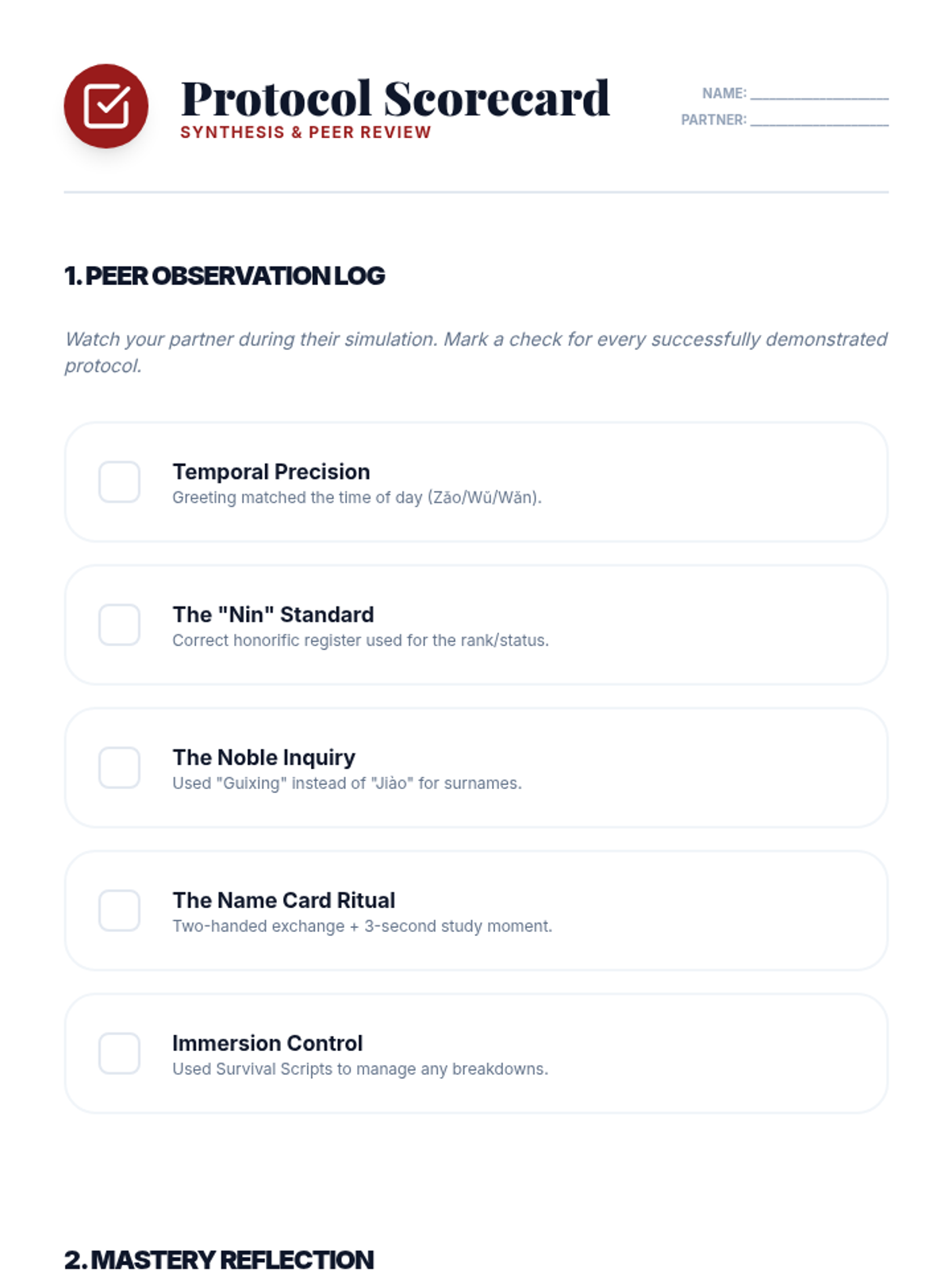Select The Name Card Ritual title
Screen dimensions: 952x1270
pyautogui.click(x=283, y=900)
